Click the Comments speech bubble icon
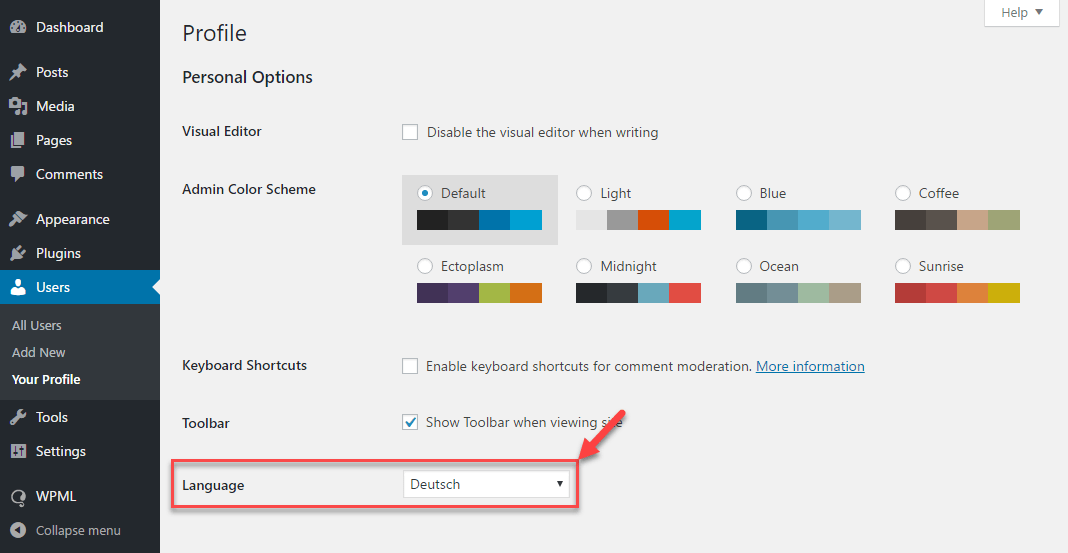Screen dimensions: 1068x553 click(x=18, y=174)
